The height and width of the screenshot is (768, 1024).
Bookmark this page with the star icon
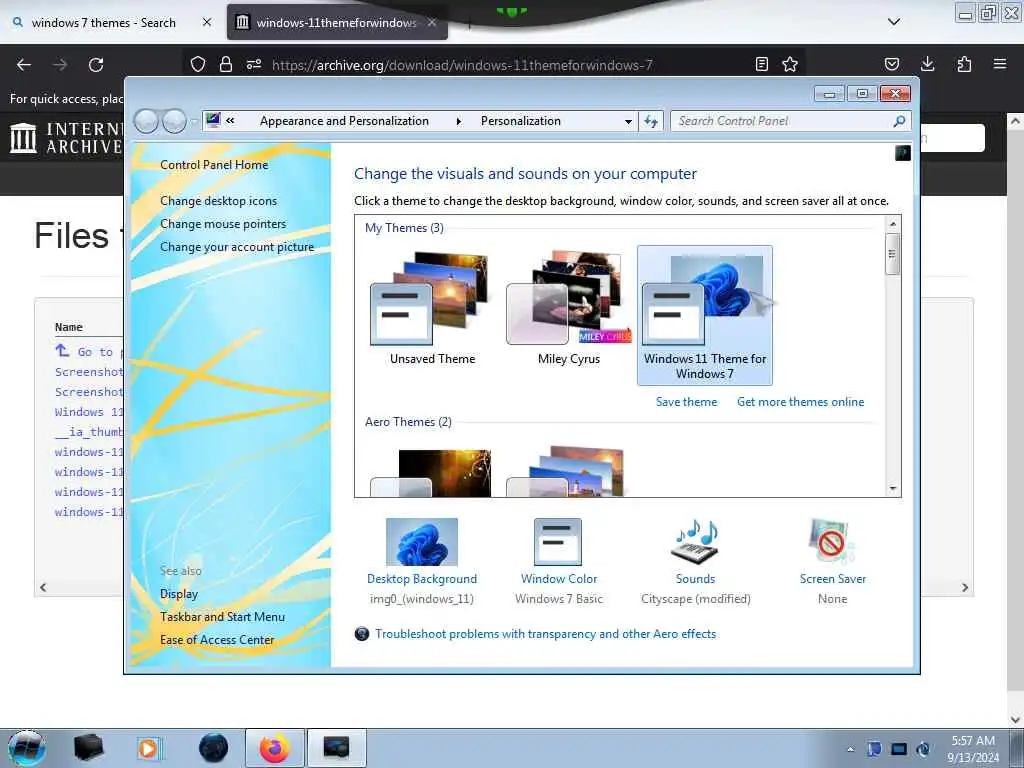tap(790, 64)
